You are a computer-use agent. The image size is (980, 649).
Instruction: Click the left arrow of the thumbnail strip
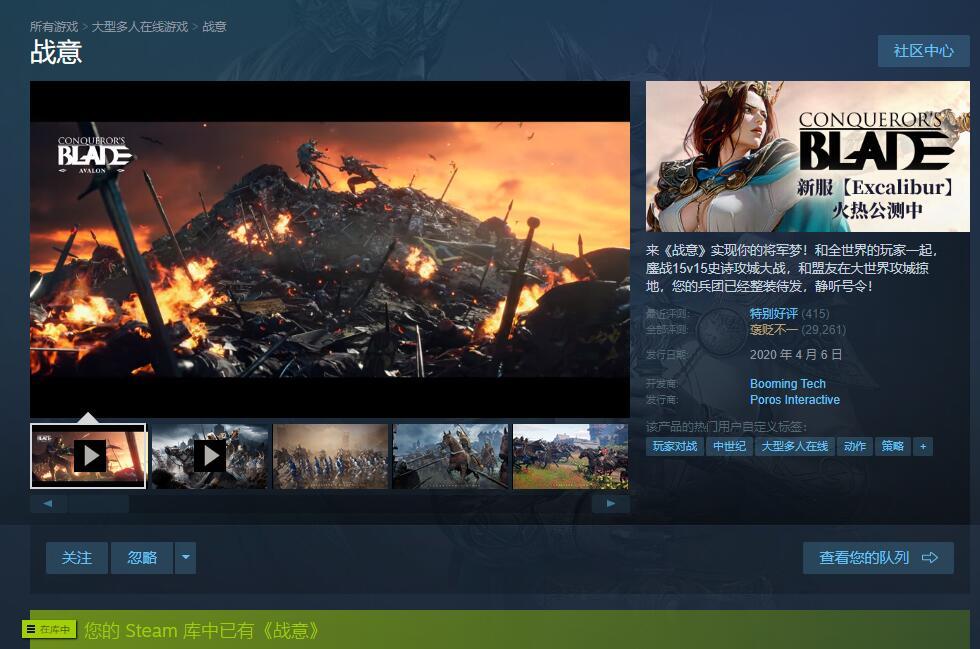48,503
